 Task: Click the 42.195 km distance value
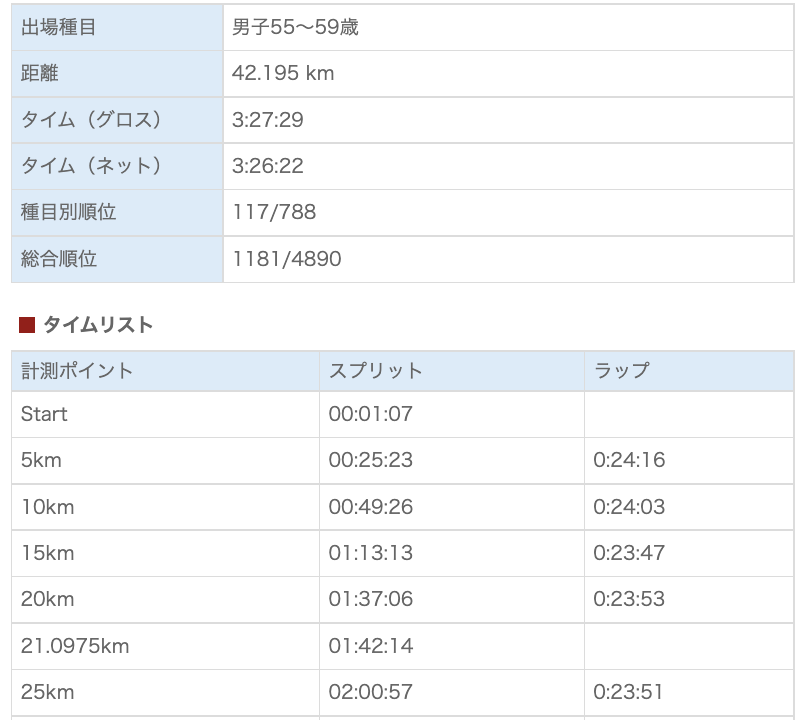pos(283,74)
